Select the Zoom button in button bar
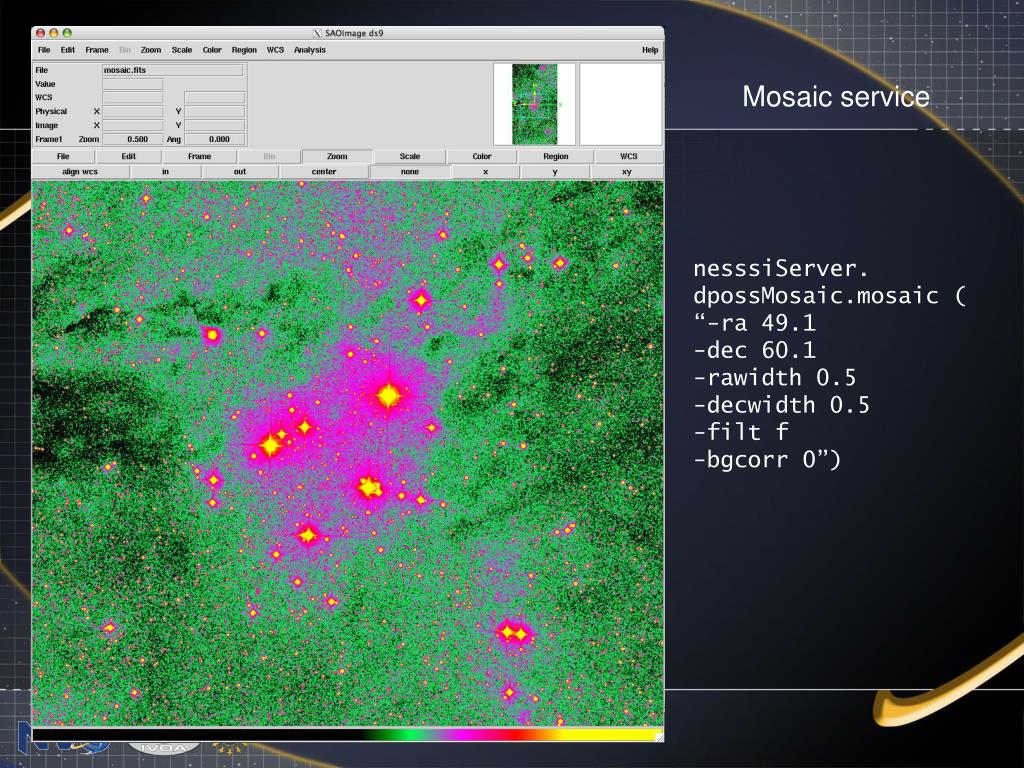The image size is (1024, 768). (x=337, y=156)
